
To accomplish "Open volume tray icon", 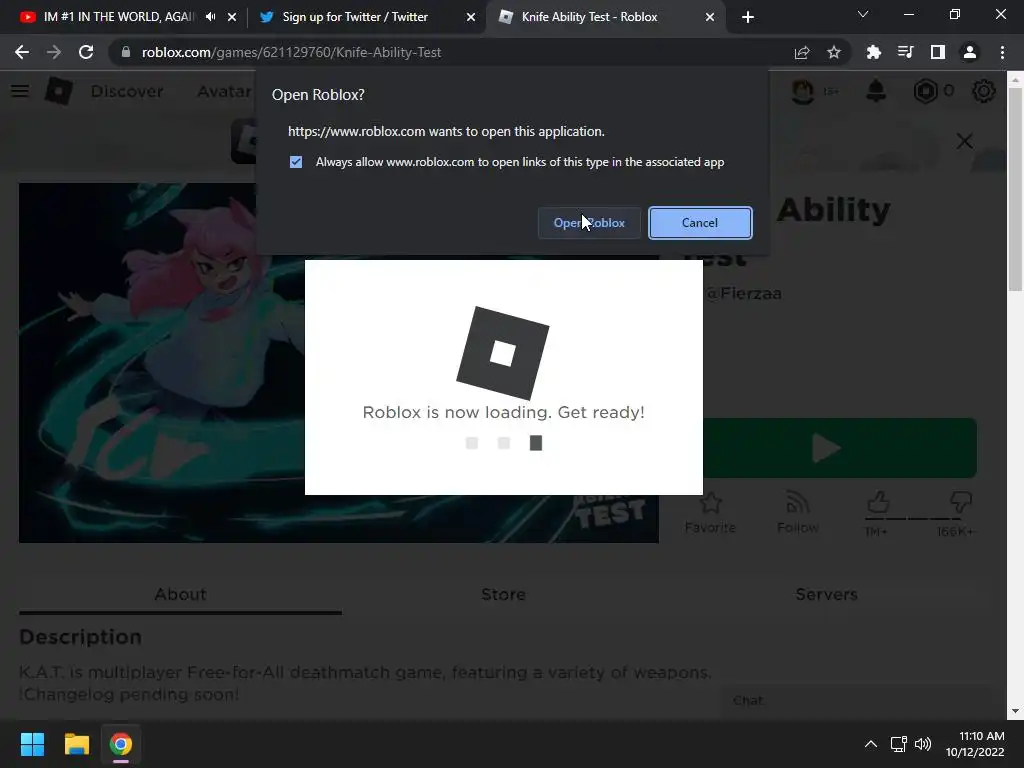I will click(x=923, y=744).
